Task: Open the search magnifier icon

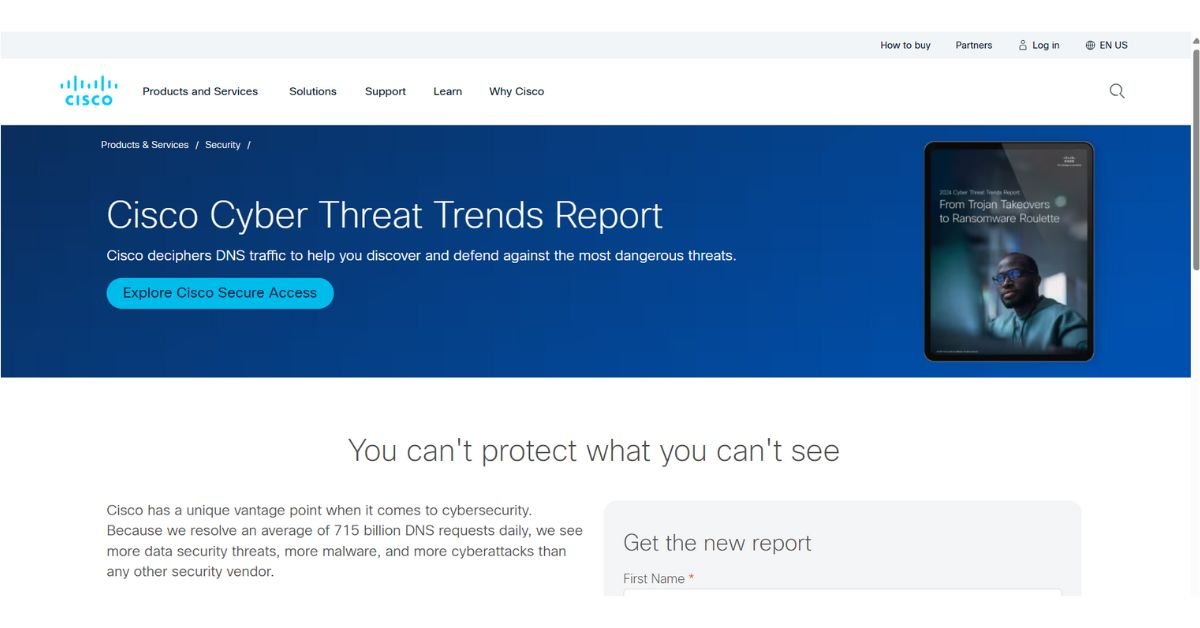Action: coord(1115,90)
